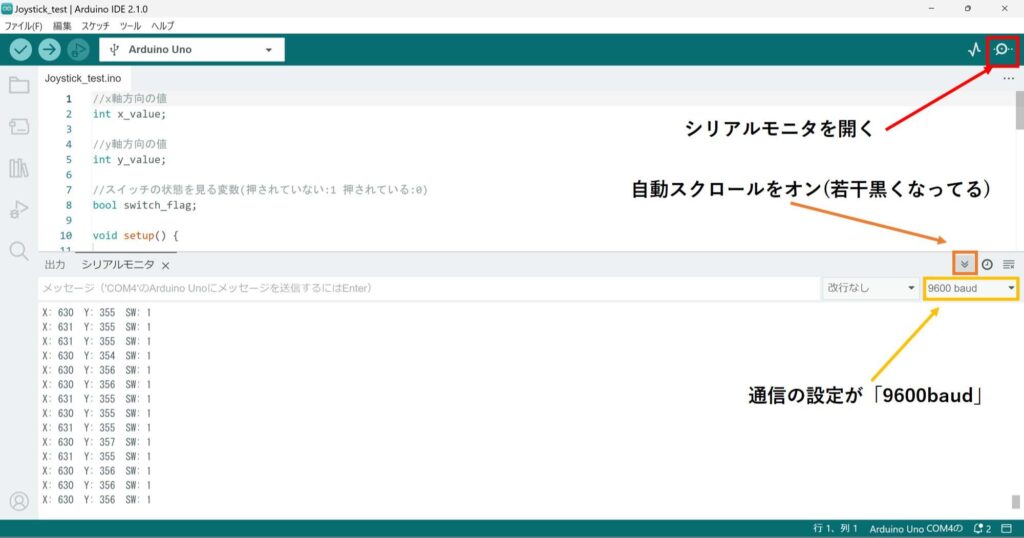The image size is (1024, 538).
Task: Open the editor tab three-dots menu
Action: [1009, 78]
